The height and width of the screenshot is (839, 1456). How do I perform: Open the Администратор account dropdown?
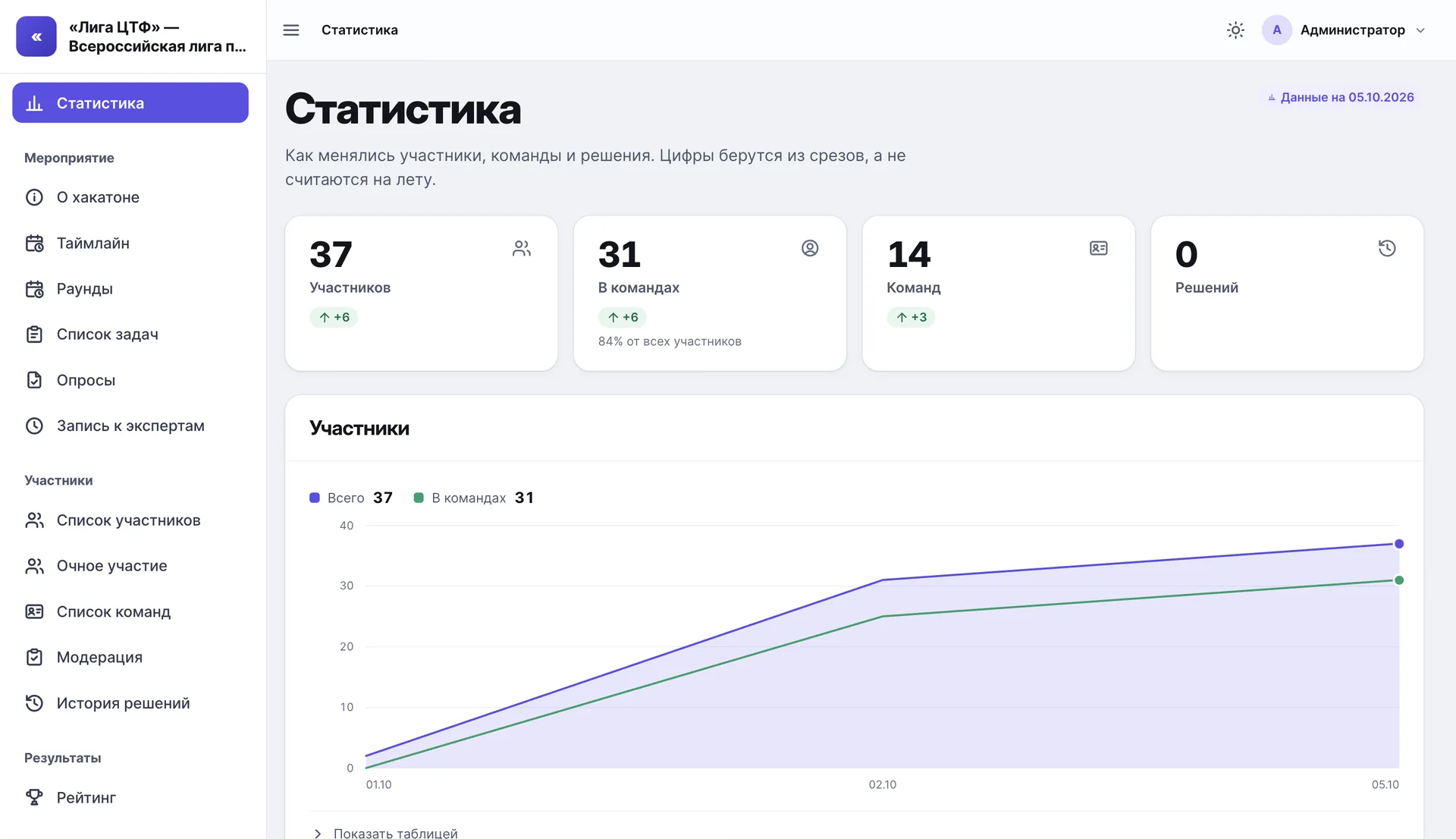pos(1344,30)
